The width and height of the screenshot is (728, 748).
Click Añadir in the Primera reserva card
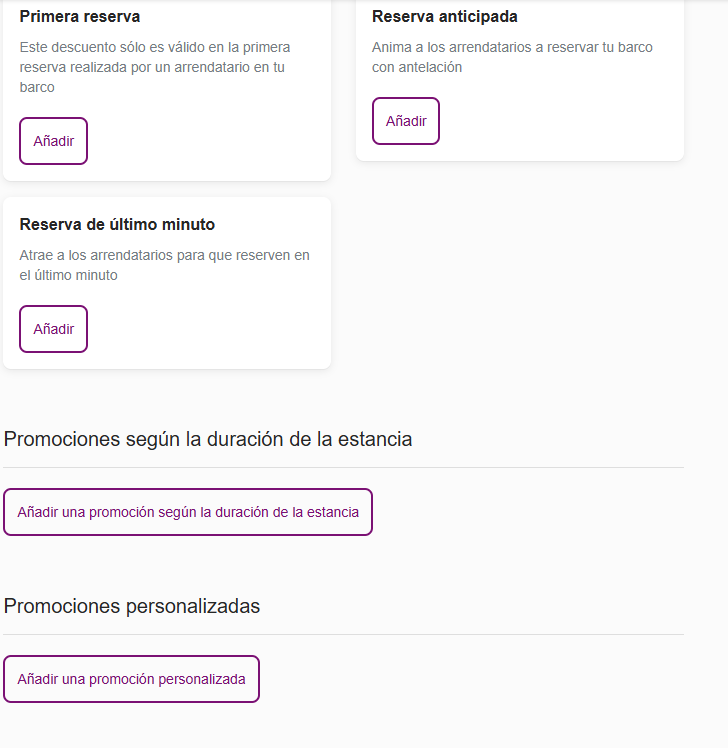[x=54, y=141]
